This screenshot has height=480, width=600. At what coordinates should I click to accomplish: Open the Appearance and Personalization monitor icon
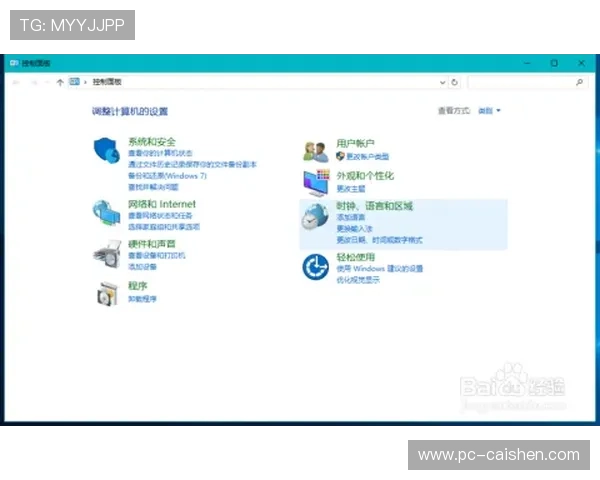pos(316,183)
